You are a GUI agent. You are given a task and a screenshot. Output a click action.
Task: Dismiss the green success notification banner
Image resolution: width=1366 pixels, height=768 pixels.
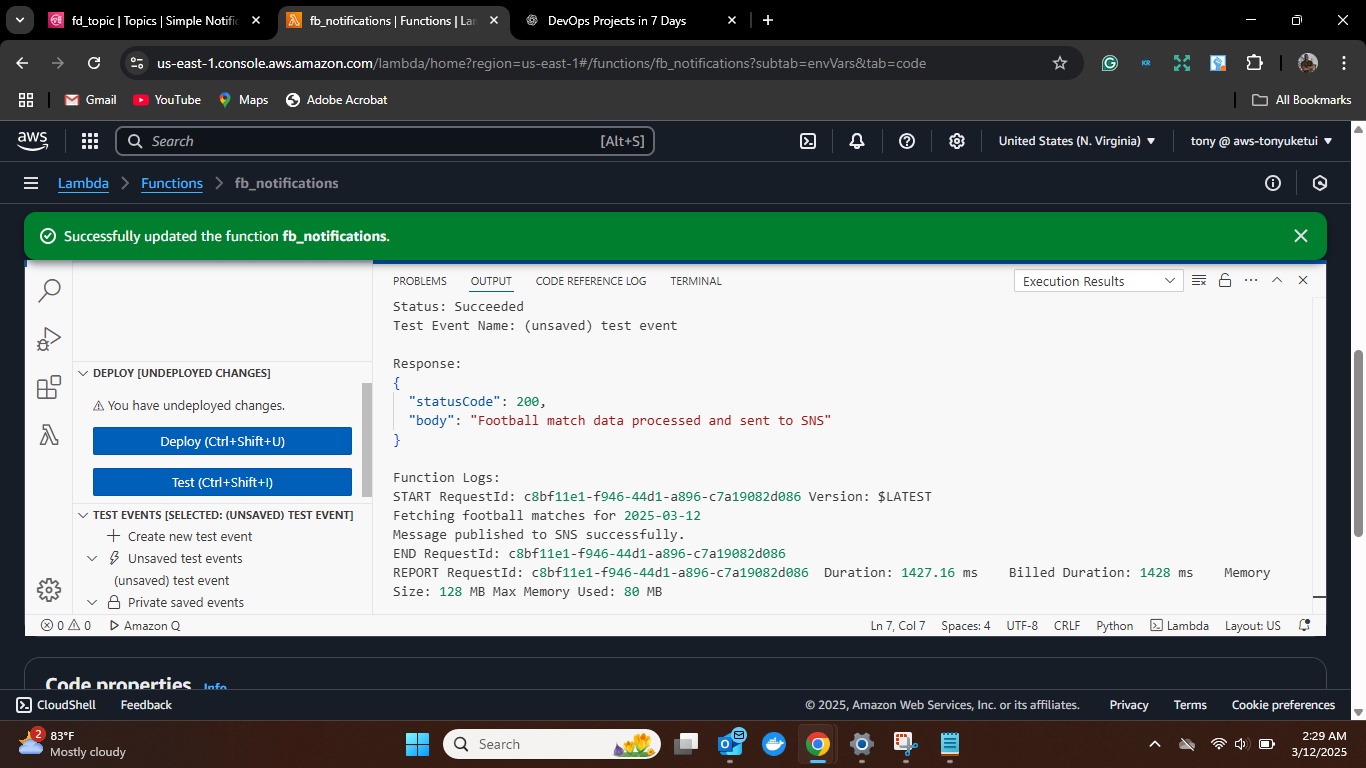point(1301,236)
